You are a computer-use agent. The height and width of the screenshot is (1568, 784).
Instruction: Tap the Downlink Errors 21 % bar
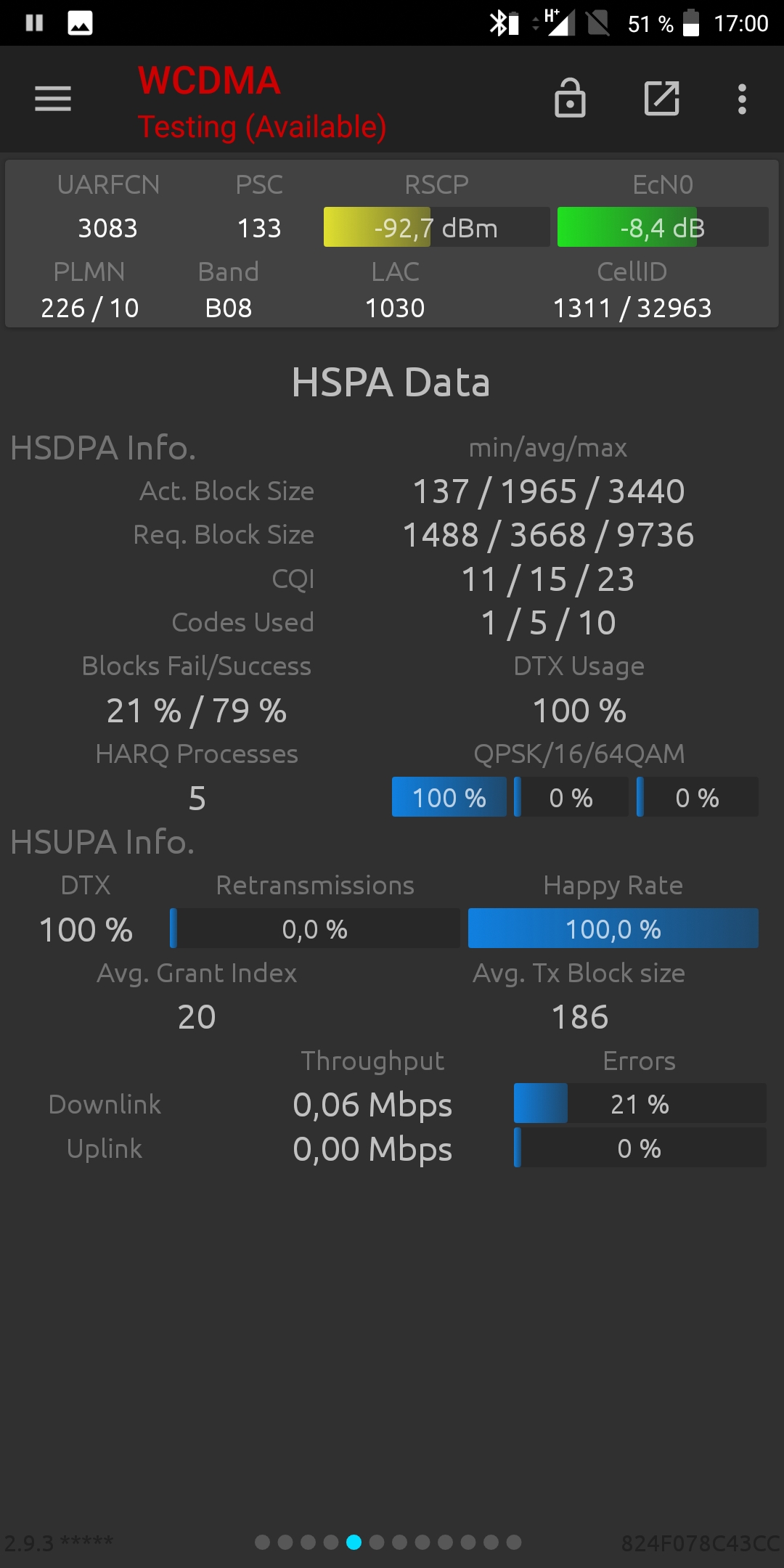pyautogui.click(x=640, y=1103)
